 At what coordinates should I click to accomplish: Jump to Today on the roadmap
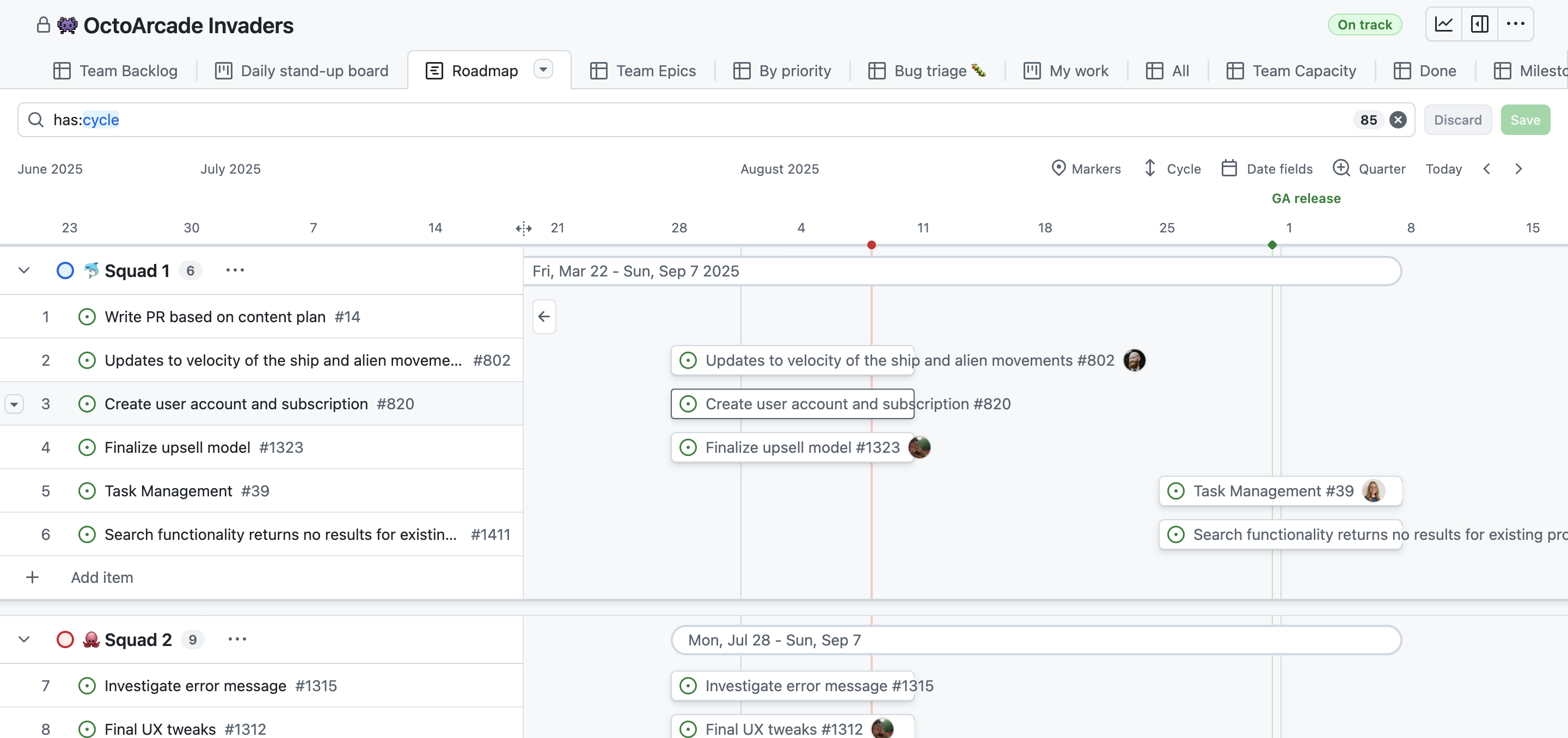click(x=1444, y=169)
